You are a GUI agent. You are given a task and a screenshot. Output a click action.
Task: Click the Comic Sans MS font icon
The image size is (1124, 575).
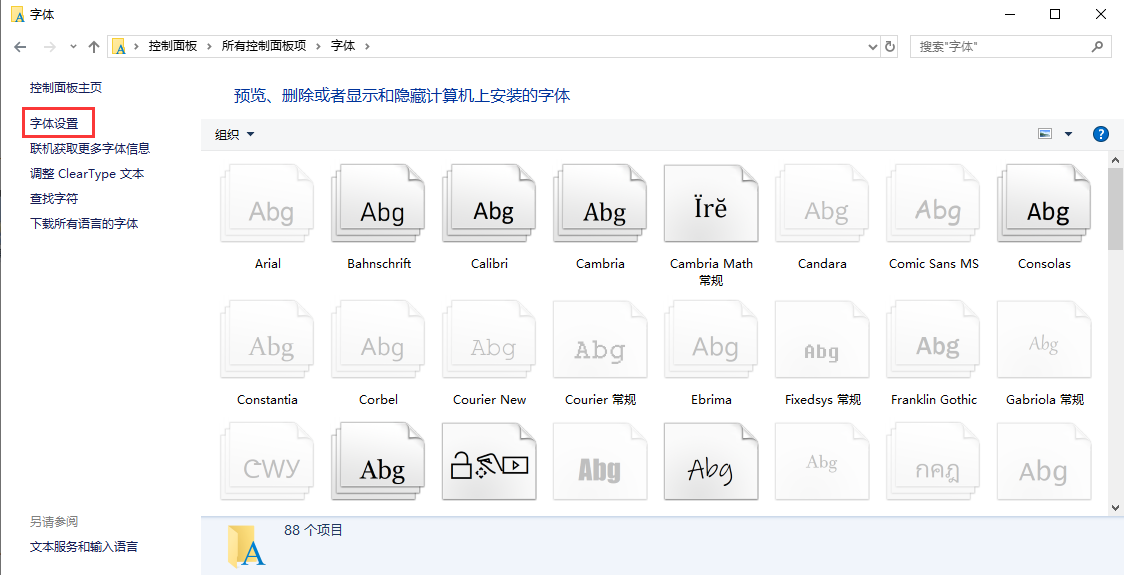(933, 206)
